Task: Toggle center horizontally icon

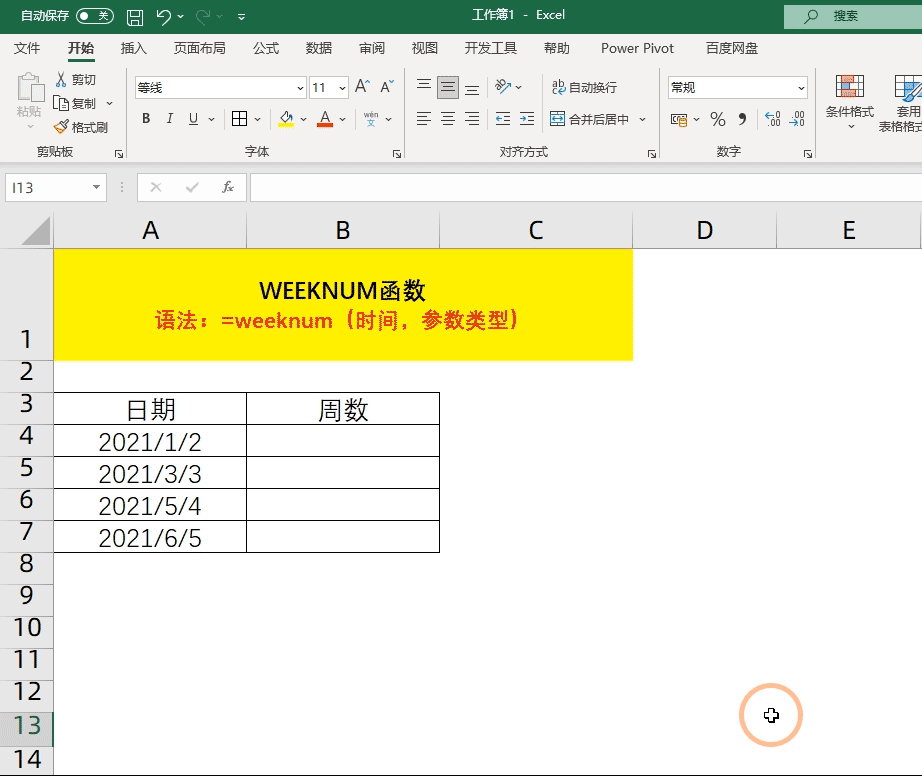Action: tap(447, 119)
